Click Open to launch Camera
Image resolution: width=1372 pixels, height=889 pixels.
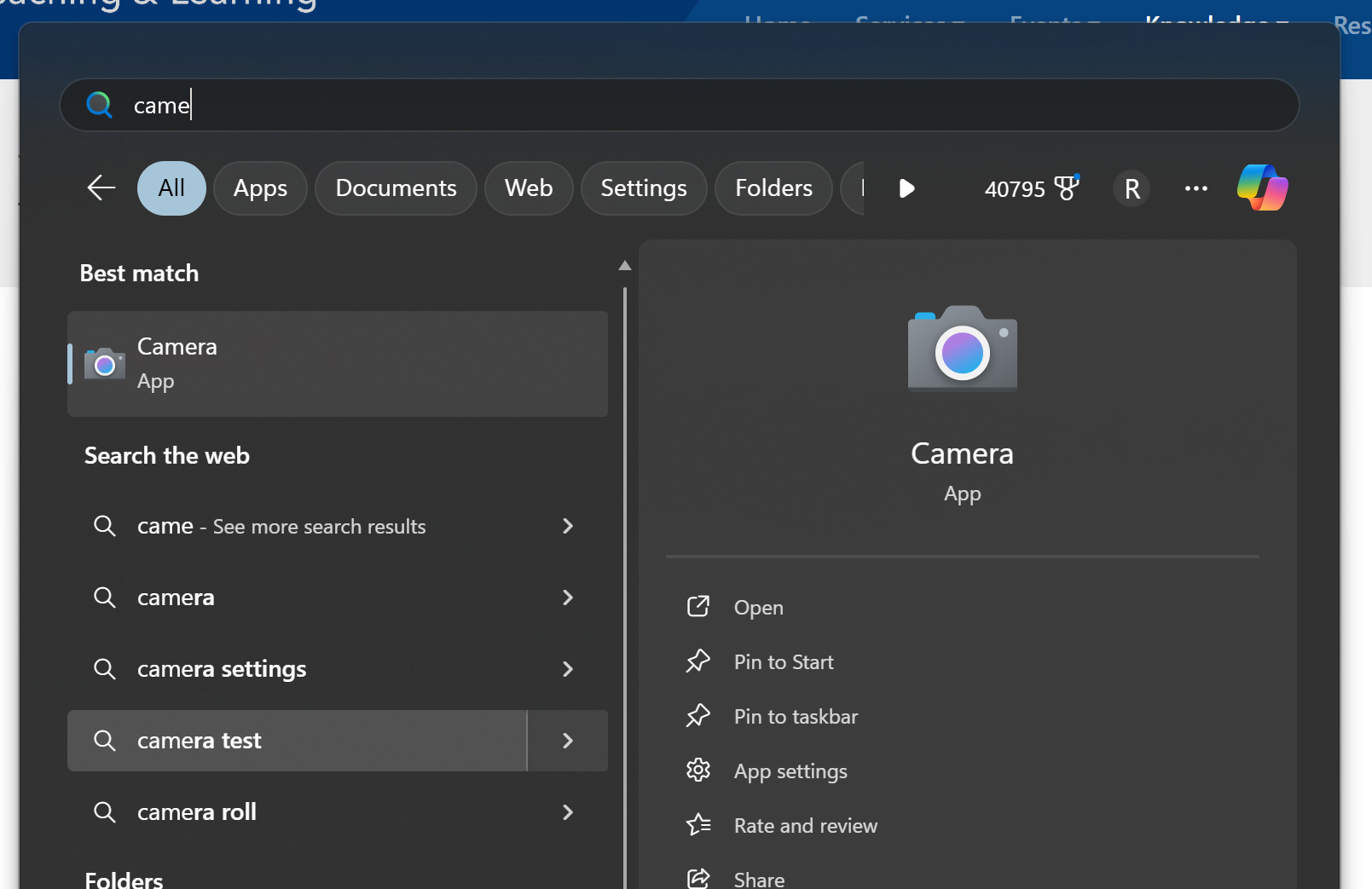758,607
